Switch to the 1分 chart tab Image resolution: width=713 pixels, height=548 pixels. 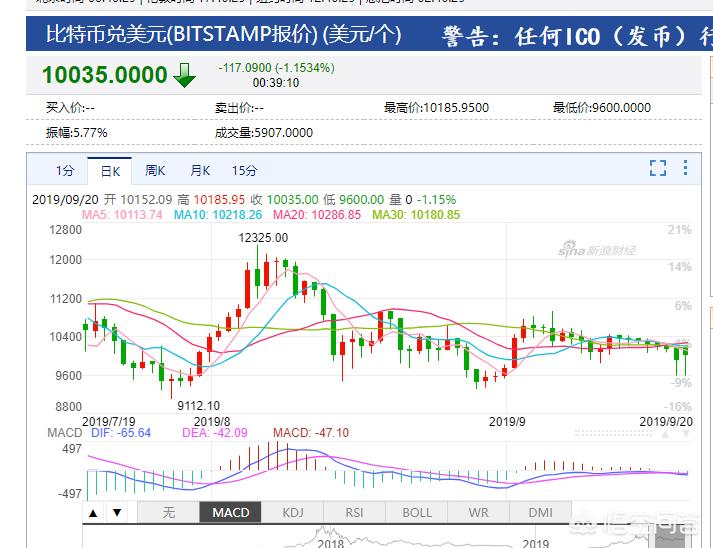click(65, 170)
